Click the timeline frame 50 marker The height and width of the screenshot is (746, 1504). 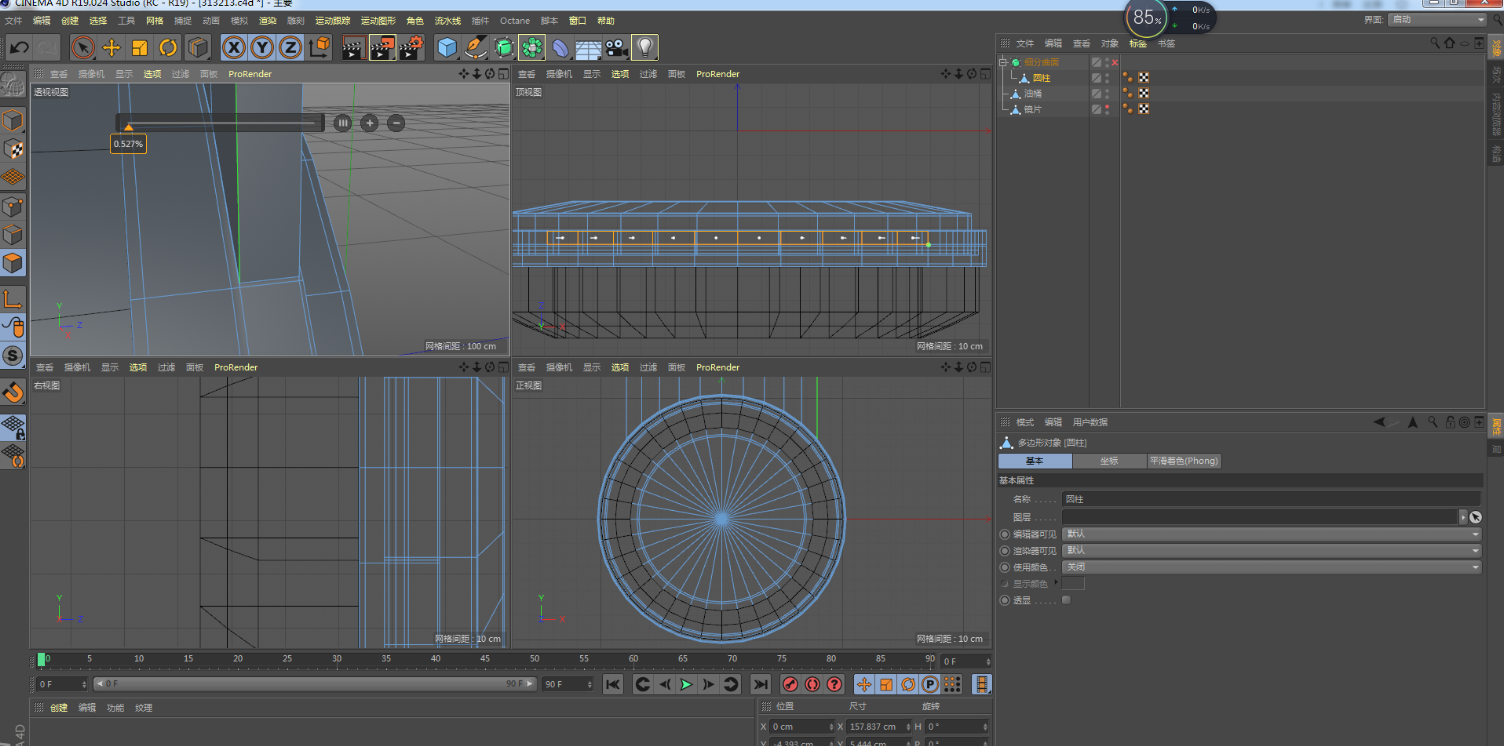pos(535,659)
